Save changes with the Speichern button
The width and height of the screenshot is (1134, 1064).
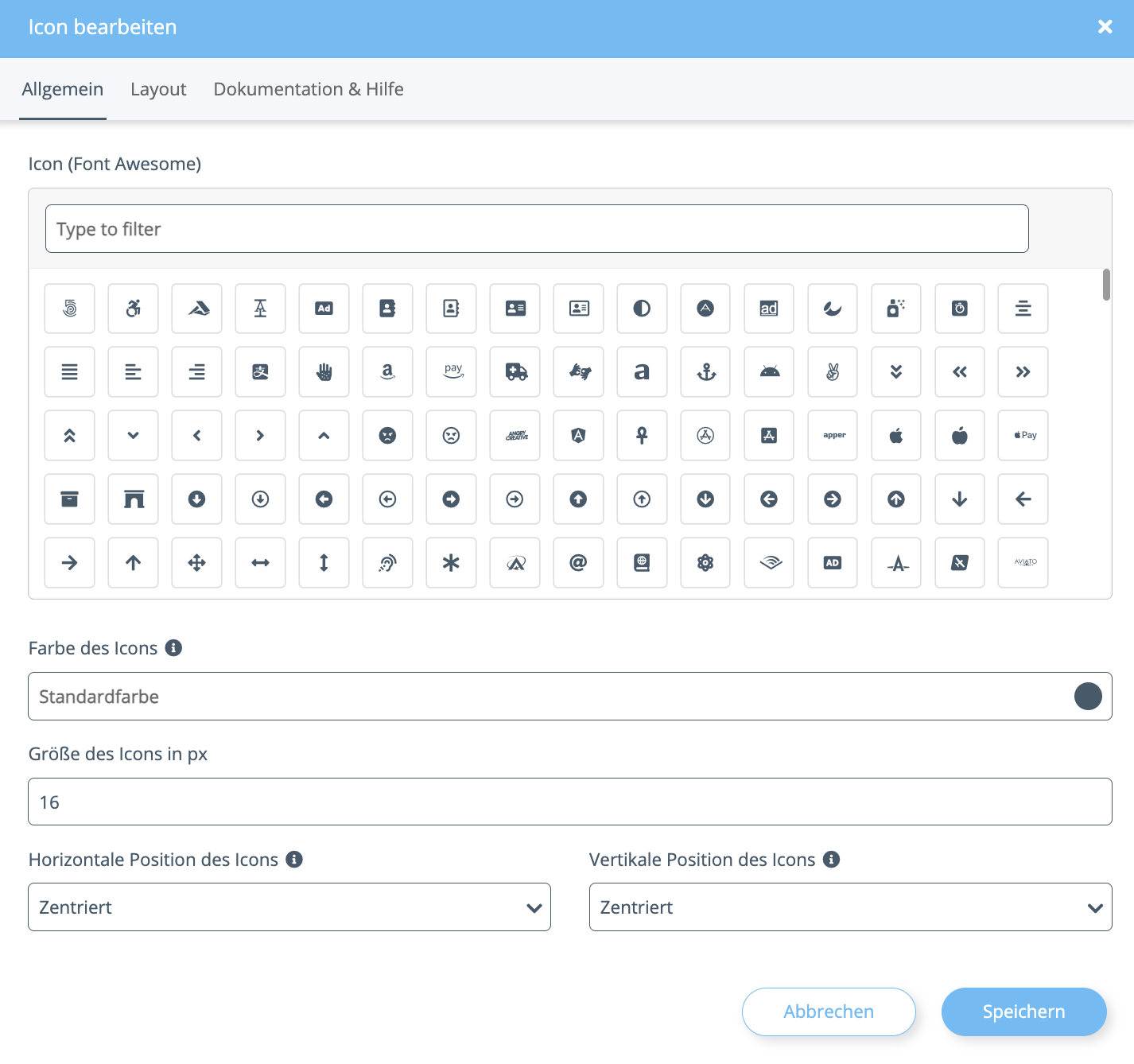pyautogui.click(x=1024, y=1012)
